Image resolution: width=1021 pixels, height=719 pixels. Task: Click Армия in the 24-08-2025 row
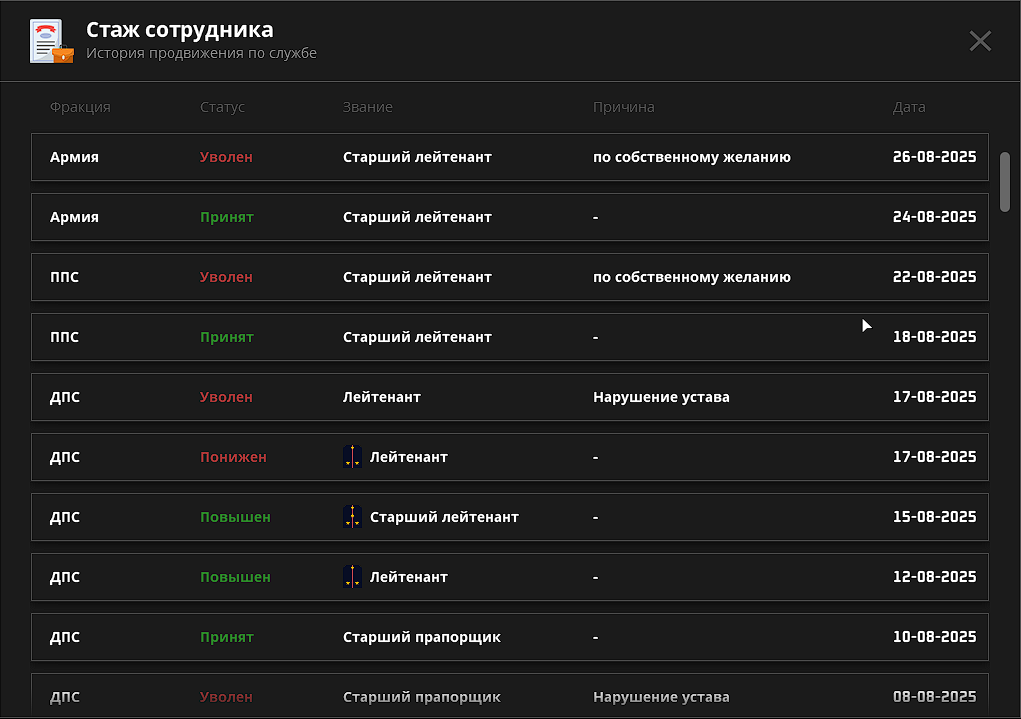tap(74, 217)
